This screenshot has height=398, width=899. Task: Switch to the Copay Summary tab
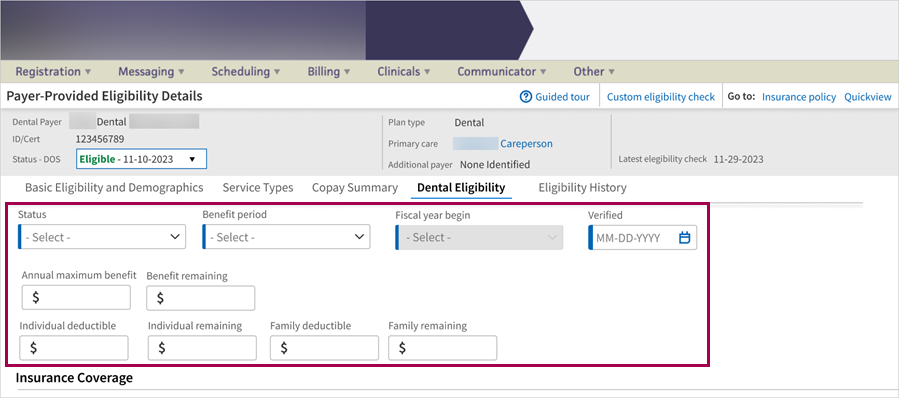pos(355,188)
